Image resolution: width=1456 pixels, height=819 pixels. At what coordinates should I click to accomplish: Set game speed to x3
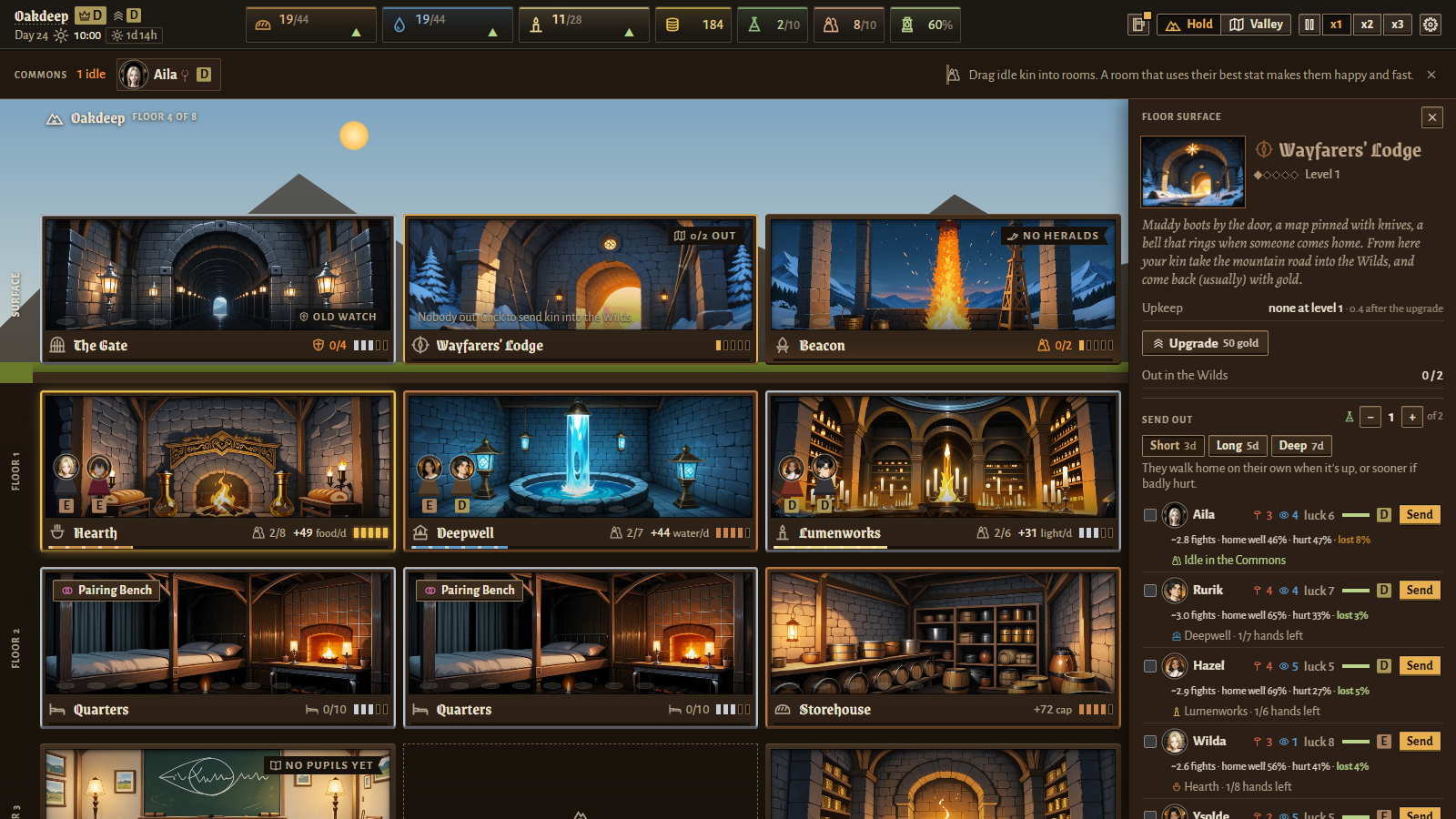pos(1398,25)
